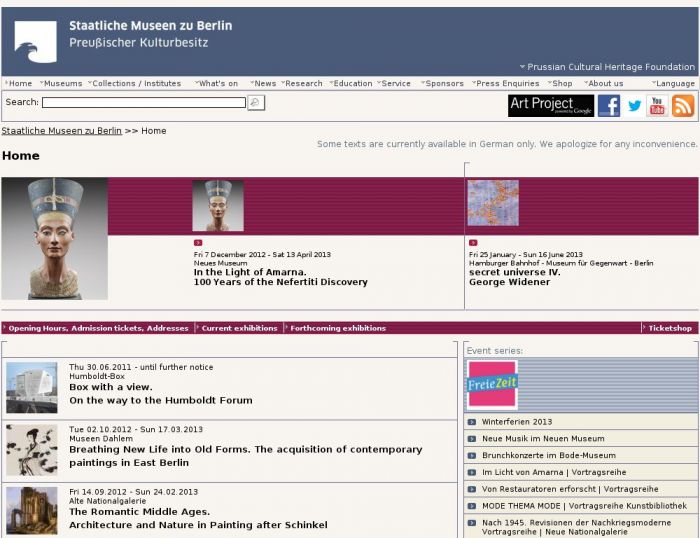
Task: Click Staatliche Museen zu Berlin breadcrumb link
Action: (62, 131)
